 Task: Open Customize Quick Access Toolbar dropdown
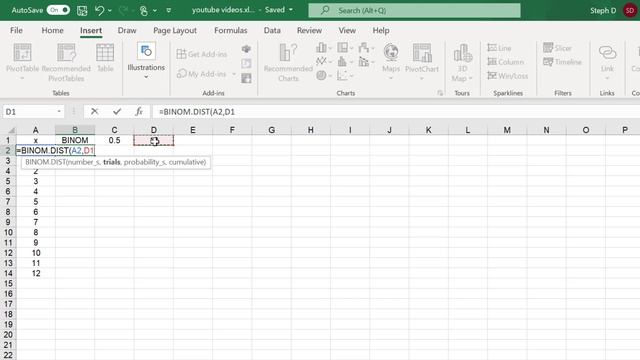tap(169, 11)
